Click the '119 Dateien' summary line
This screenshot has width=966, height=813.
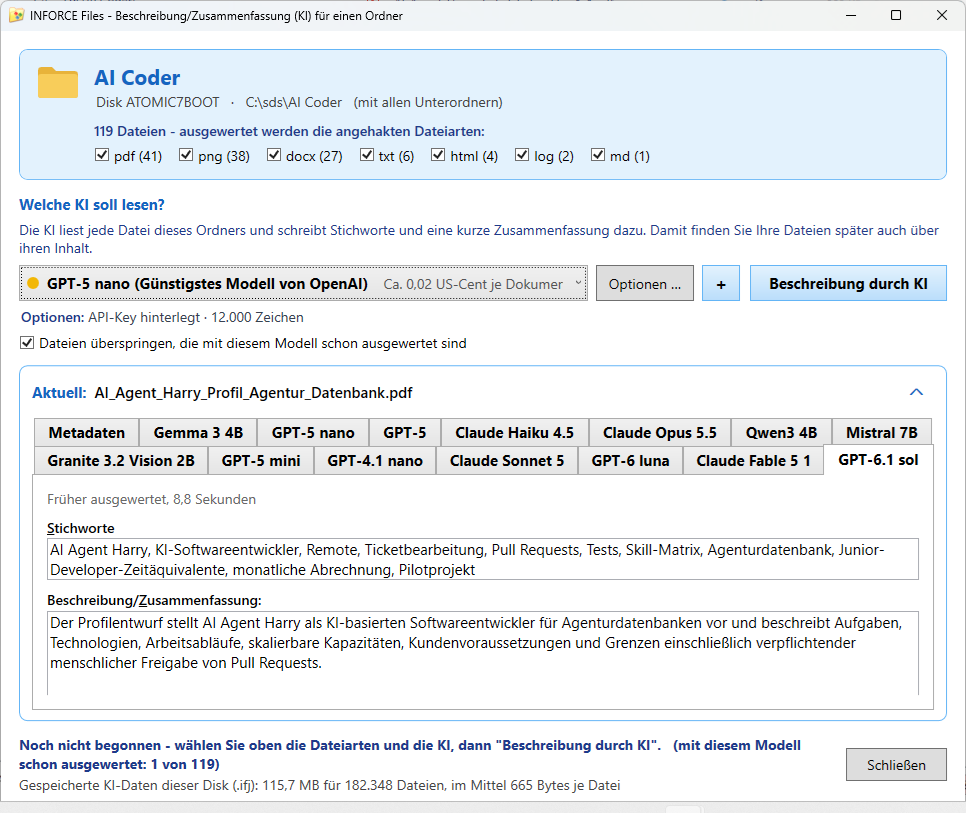[x=290, y=131]
